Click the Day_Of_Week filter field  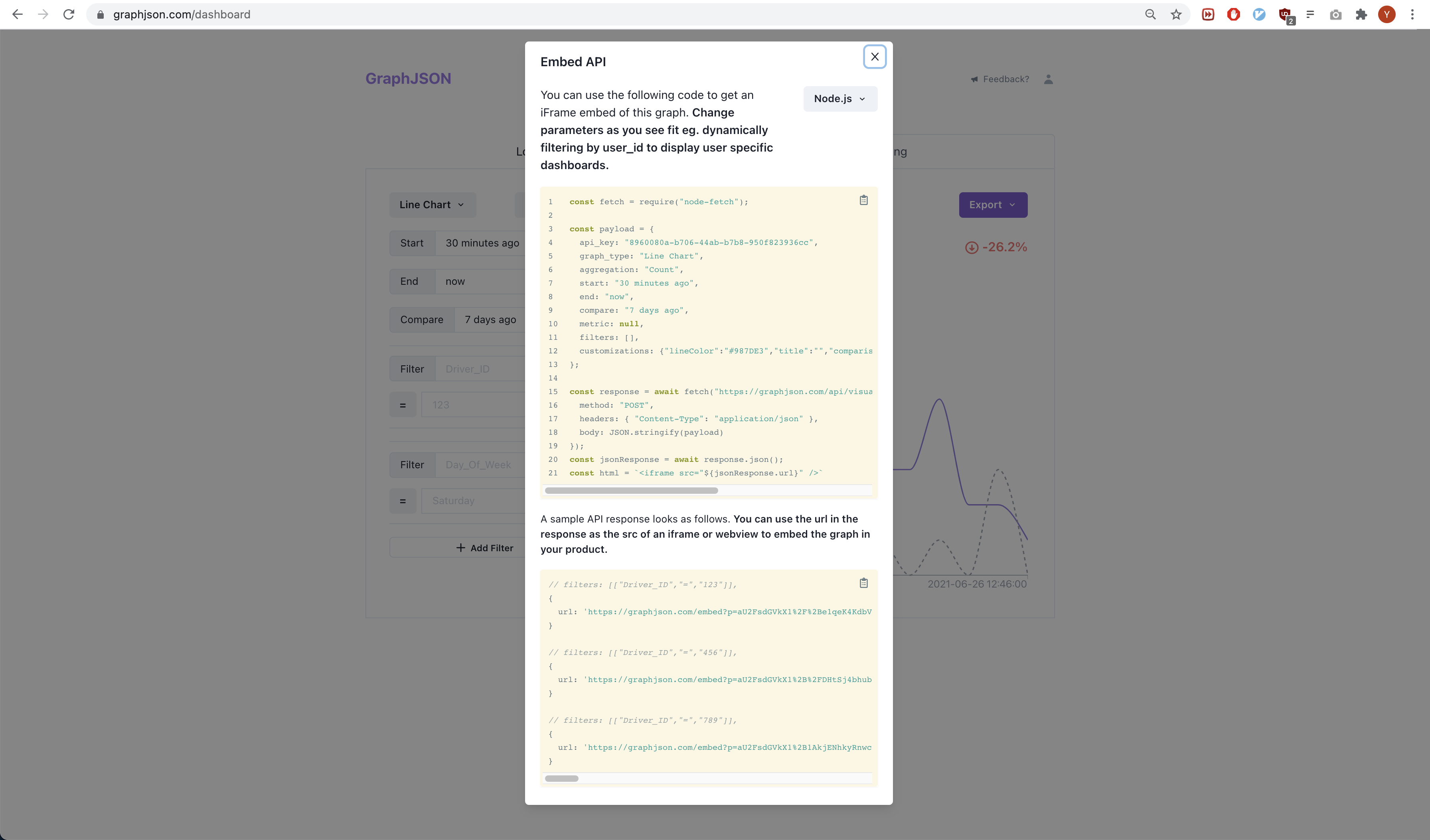click(x=481, y=465)
